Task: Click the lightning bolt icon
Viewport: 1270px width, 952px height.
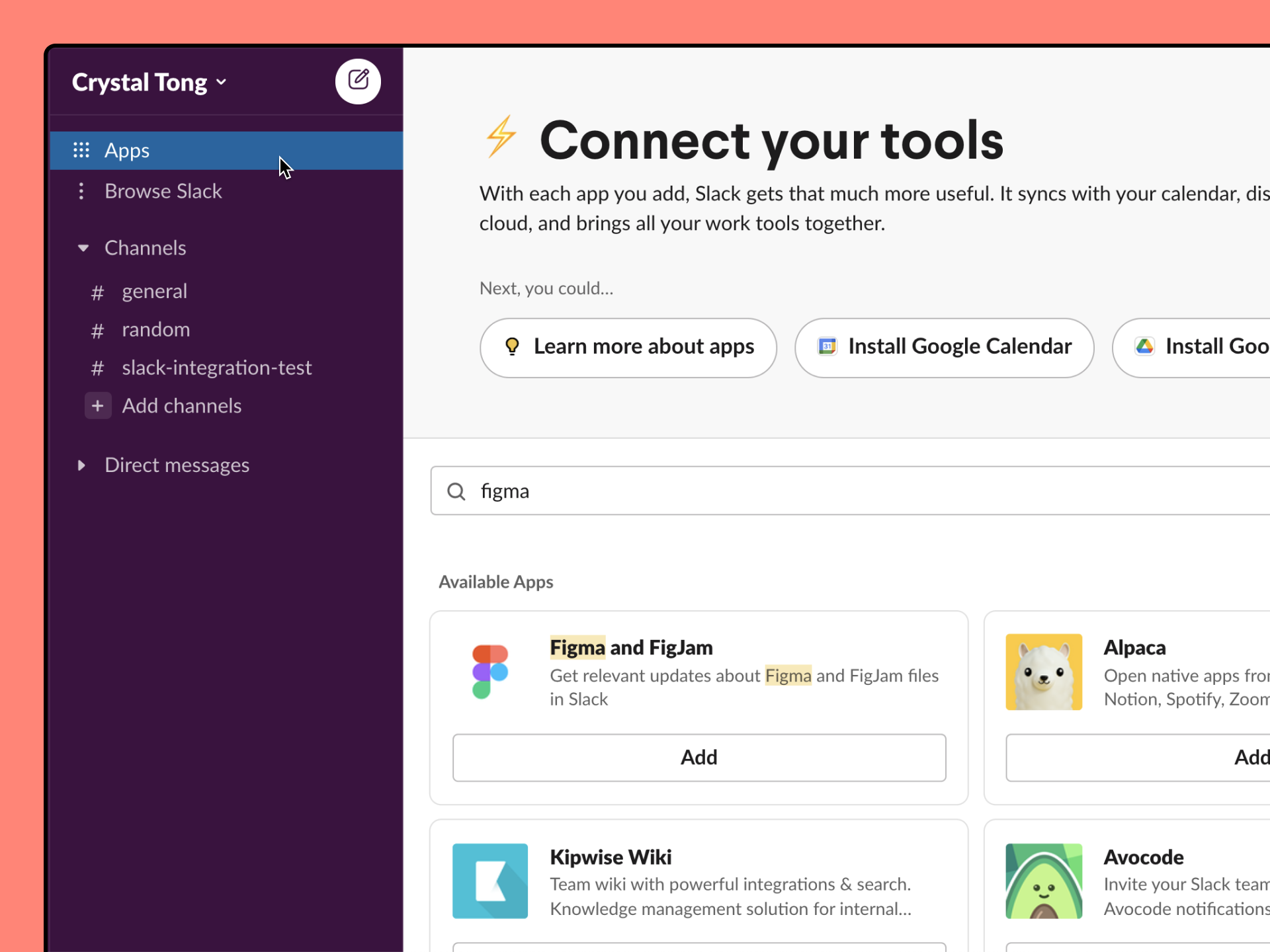Action: (501, 138)
